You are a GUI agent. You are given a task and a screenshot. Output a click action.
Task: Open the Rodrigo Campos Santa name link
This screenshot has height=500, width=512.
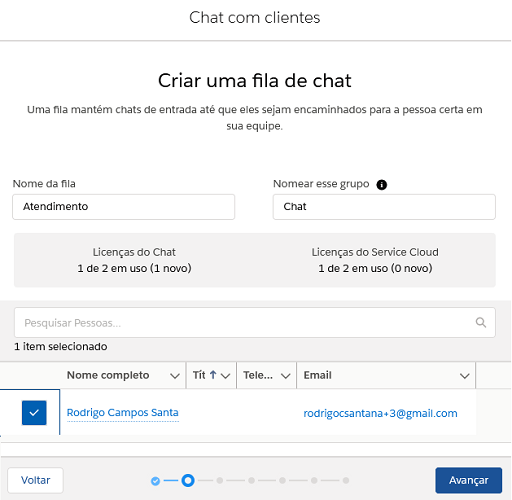(x=123, y=413)
